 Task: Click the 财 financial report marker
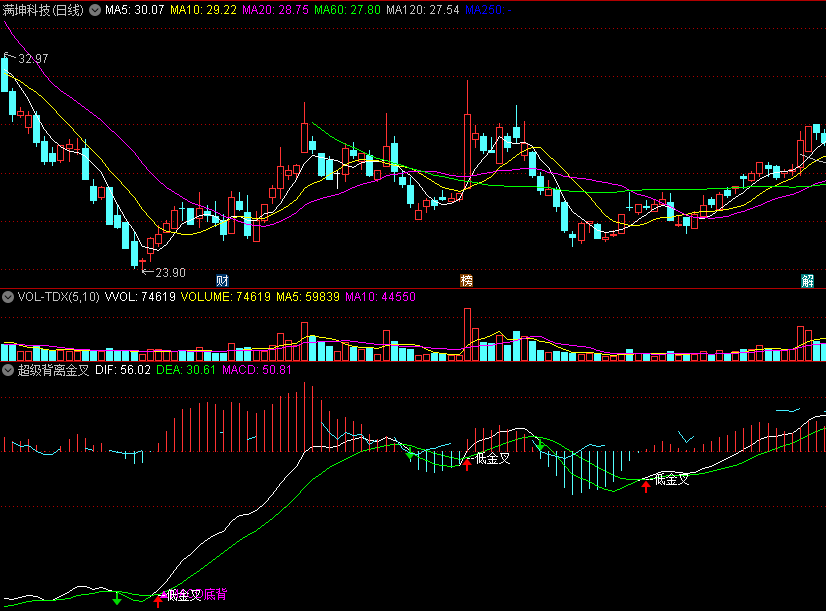click(223, 281)
